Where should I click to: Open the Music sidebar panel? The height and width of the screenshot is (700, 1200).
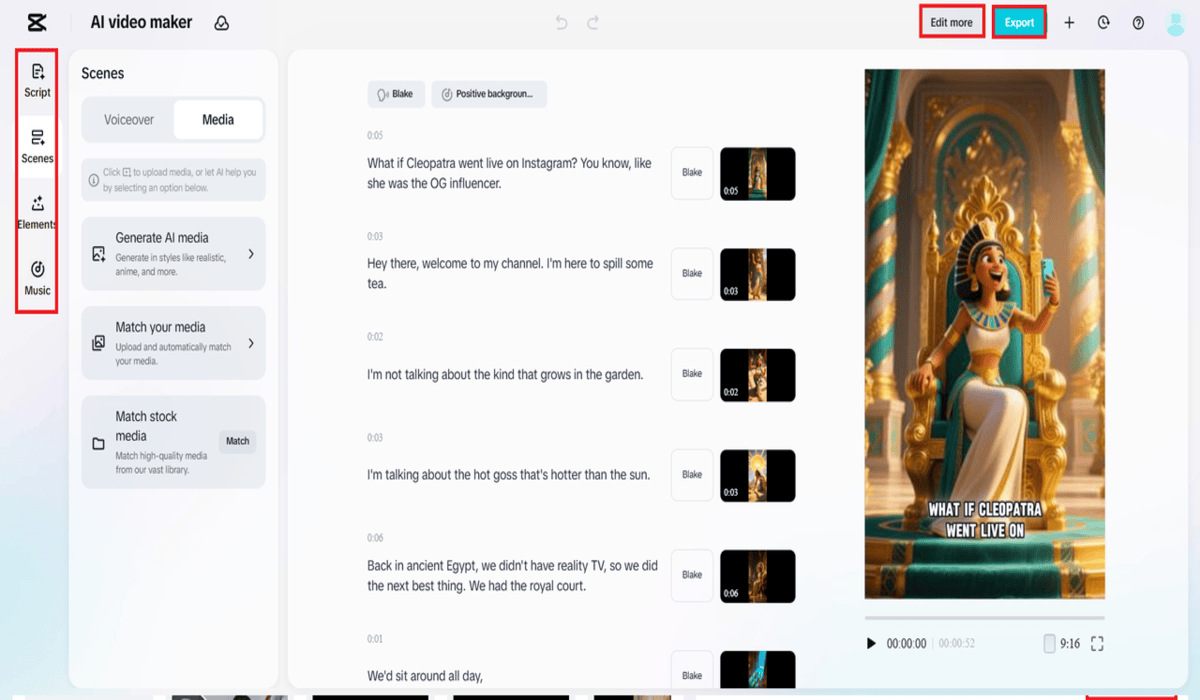tap(37, 278)
